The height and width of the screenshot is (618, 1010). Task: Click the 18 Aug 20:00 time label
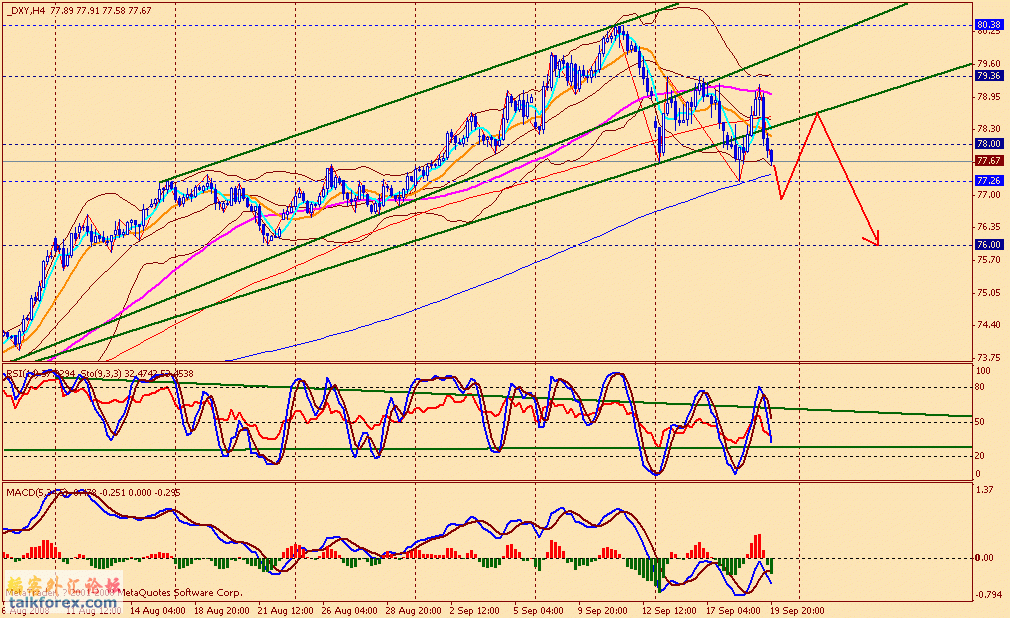[223, 610]
